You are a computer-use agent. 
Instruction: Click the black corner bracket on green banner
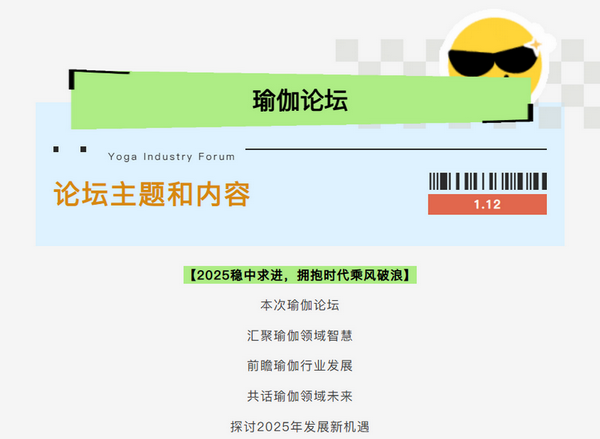(x=72, y=78)
